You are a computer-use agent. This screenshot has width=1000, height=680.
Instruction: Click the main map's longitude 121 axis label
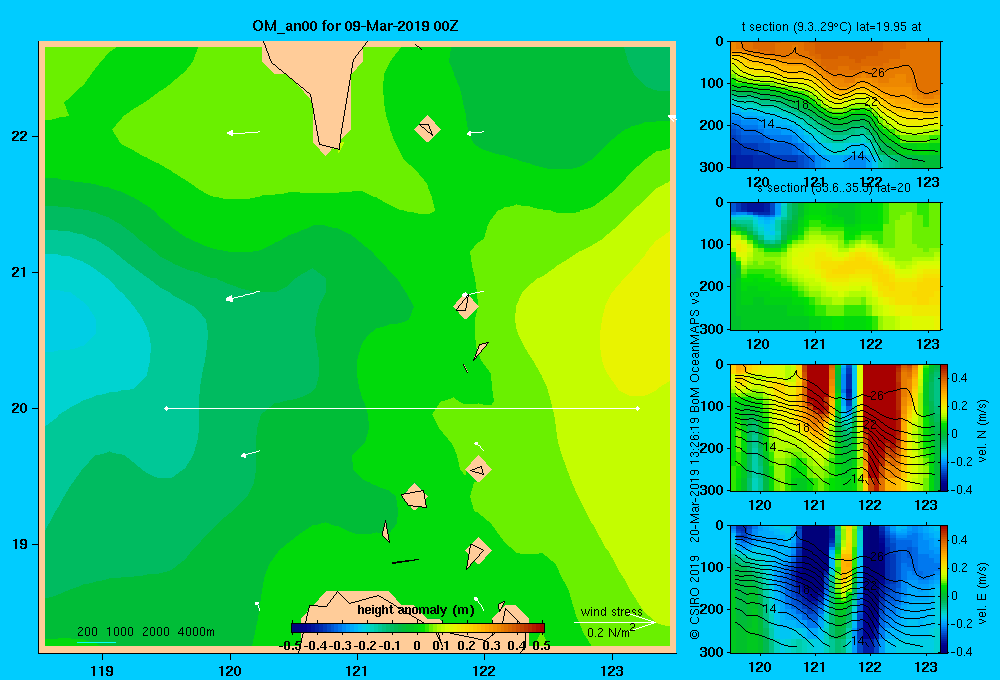357,670
